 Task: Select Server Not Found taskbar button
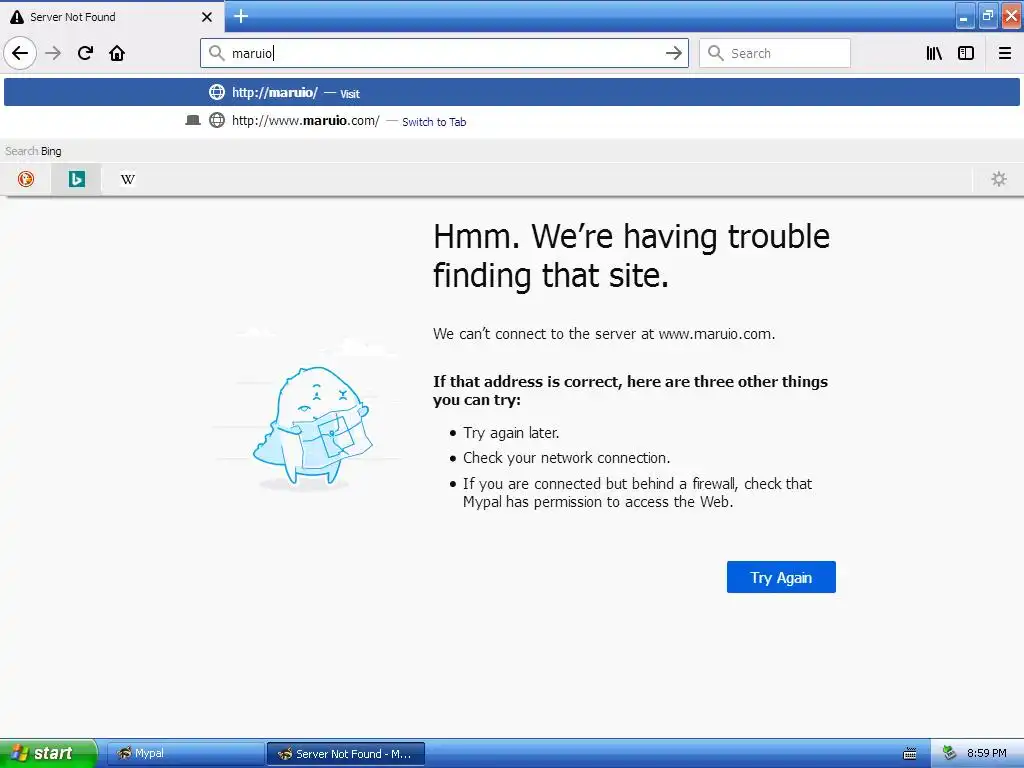coord(346,754)
